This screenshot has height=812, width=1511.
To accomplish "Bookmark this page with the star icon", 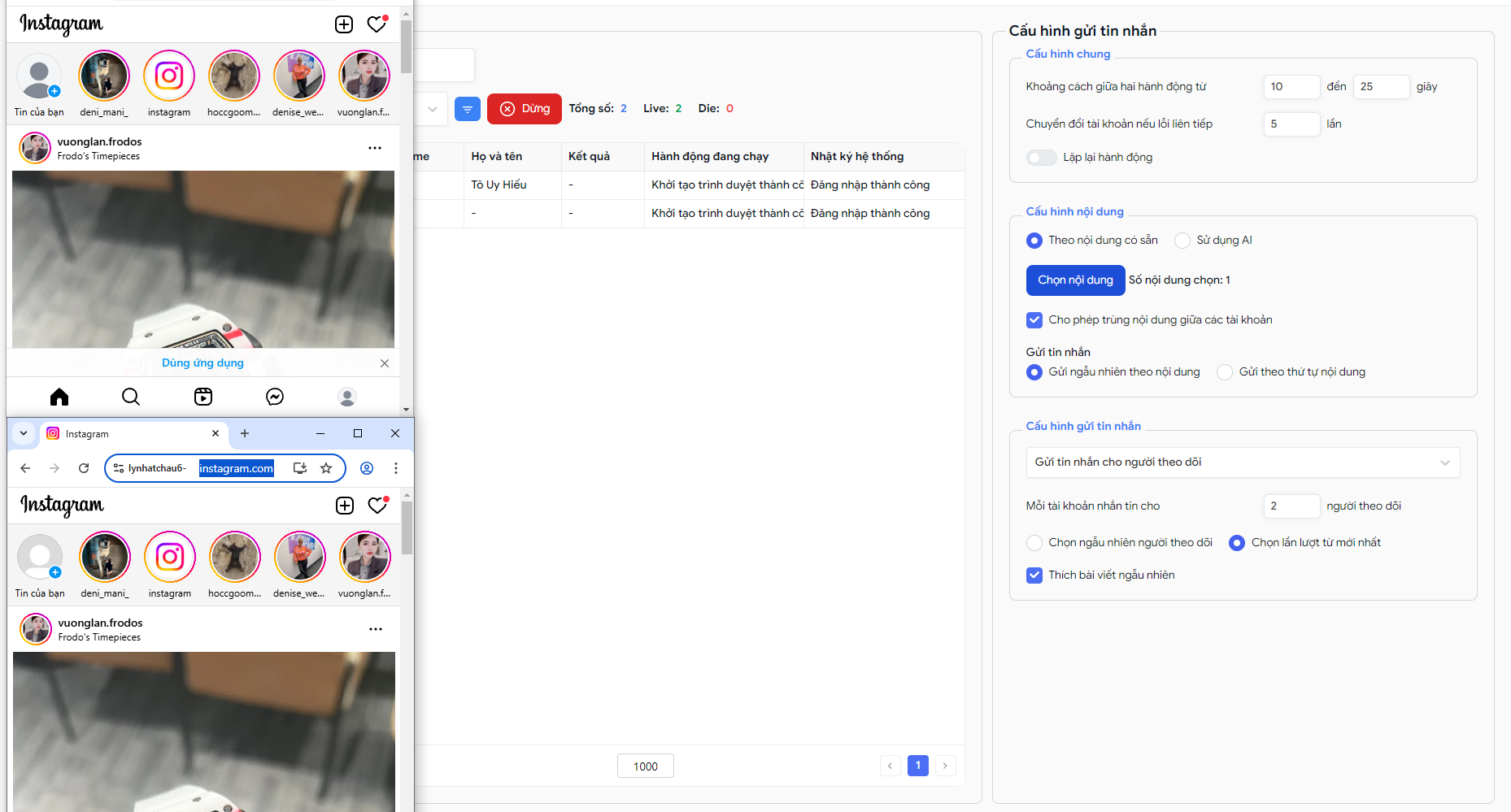I will [326, 468].
